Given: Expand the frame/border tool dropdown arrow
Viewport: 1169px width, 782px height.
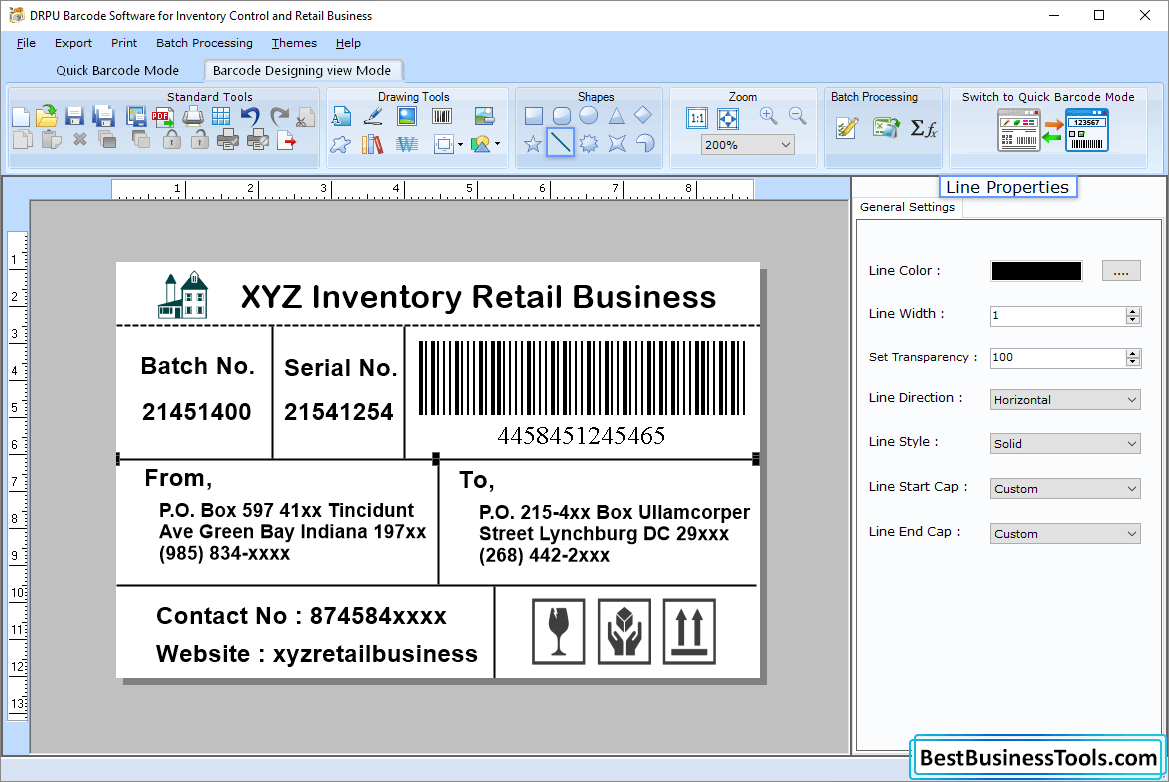Looking at the screenshot, I should (460, 145).
